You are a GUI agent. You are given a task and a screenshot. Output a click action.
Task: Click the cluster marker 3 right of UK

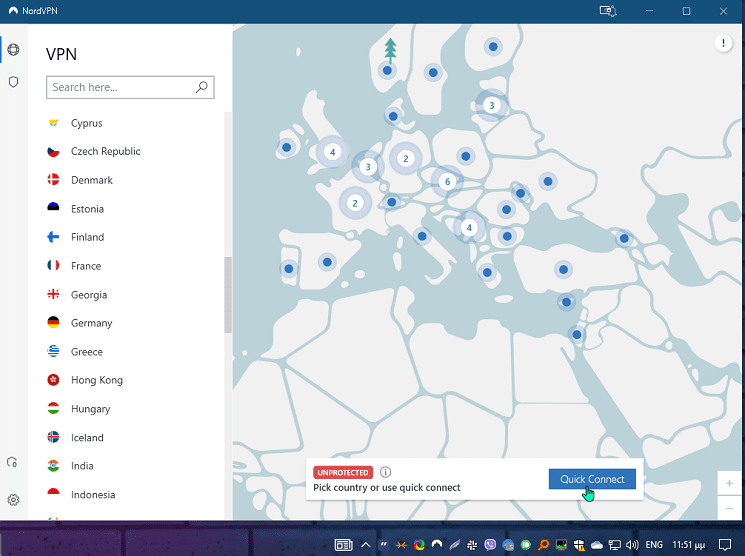[368, 167]
